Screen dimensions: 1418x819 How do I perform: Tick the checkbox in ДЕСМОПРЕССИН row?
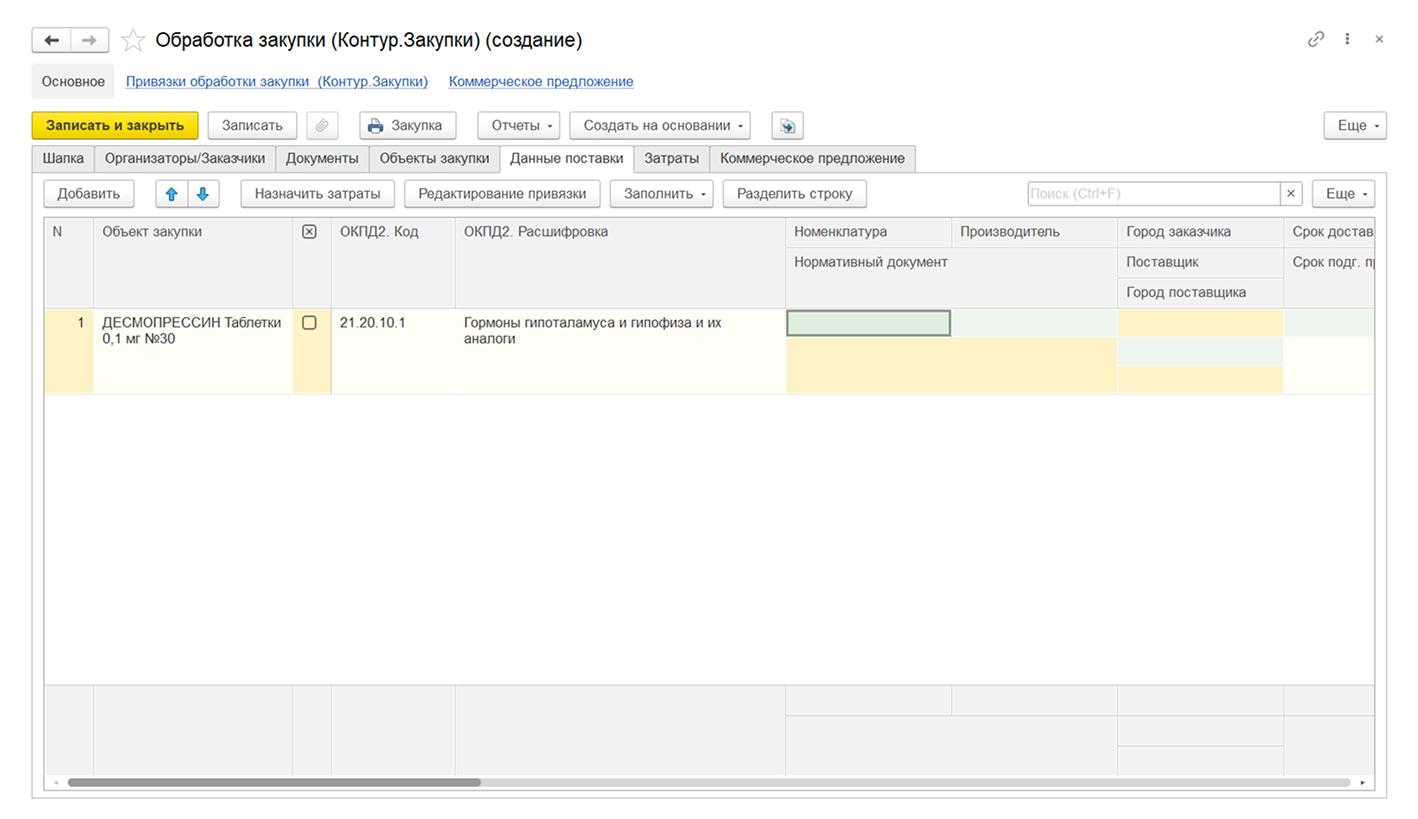pos(309,323)
